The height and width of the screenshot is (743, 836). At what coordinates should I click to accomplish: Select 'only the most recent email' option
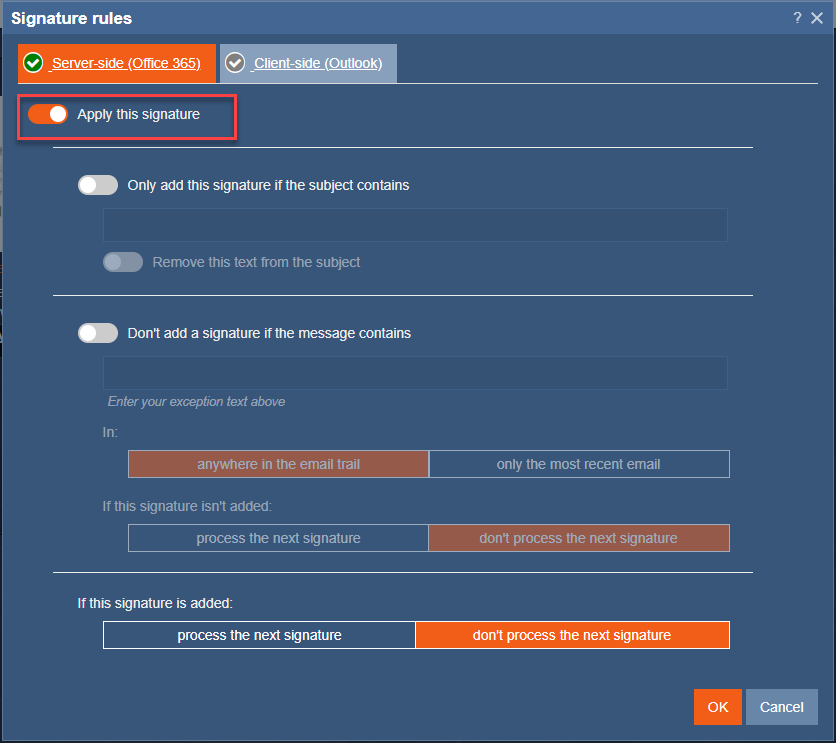578,464
